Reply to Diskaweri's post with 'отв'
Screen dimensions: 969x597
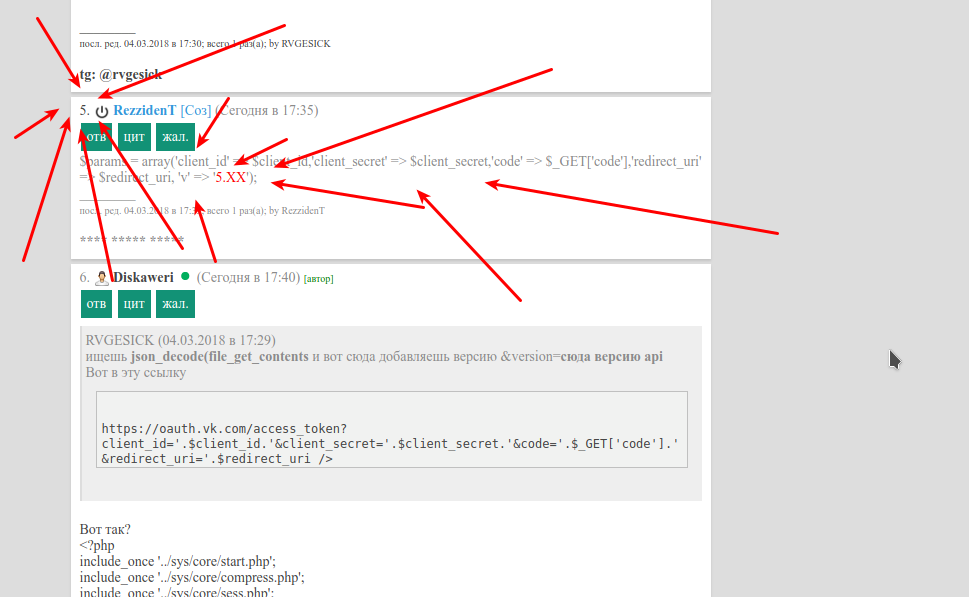(x=96, y=303)
